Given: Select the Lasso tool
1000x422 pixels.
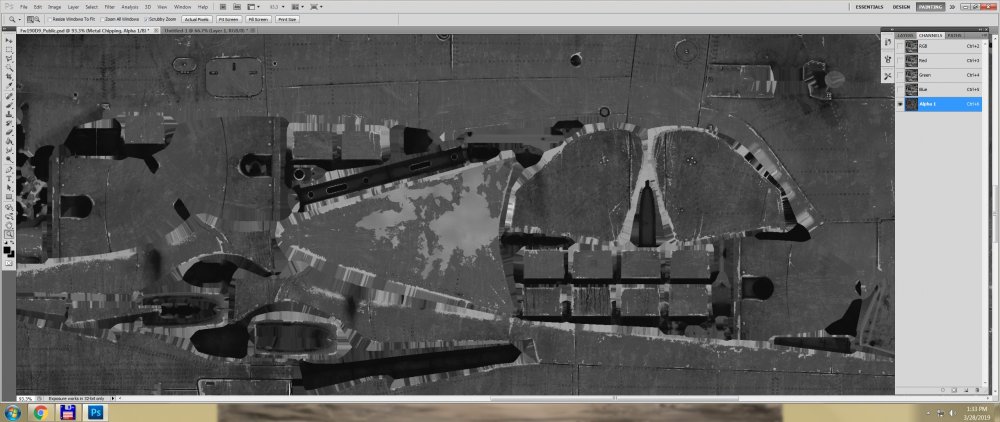Looking at the screenshot, I should click(10, 58).
